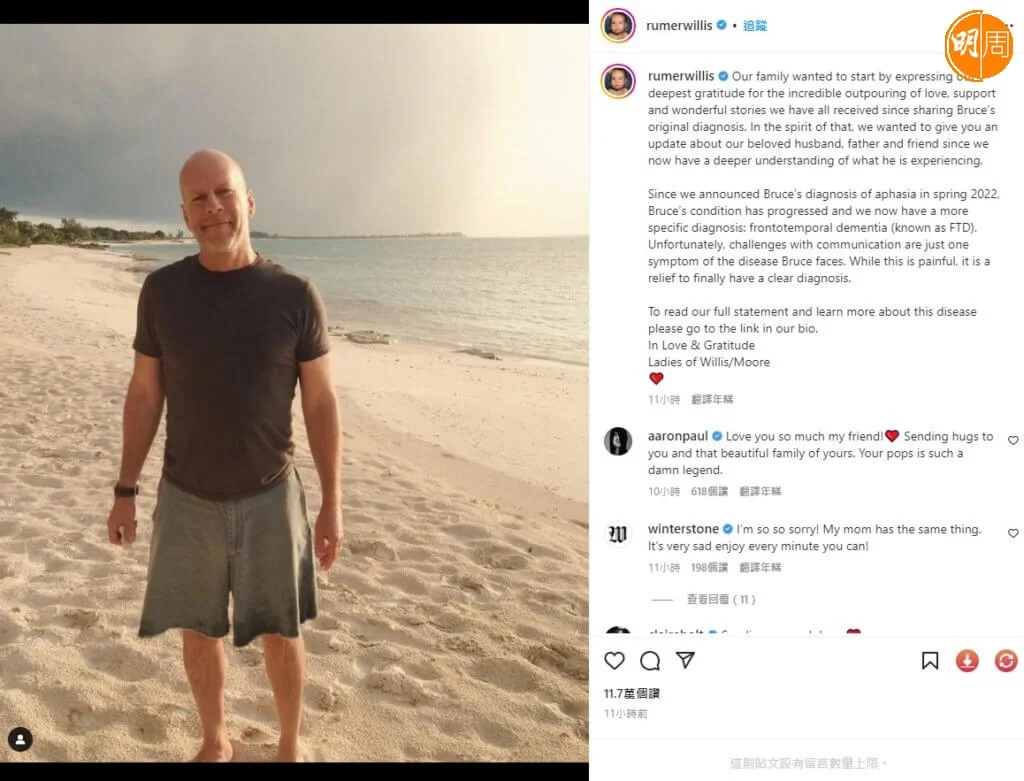View 618 likes on aaronpaul comment

tap(709, 491)
